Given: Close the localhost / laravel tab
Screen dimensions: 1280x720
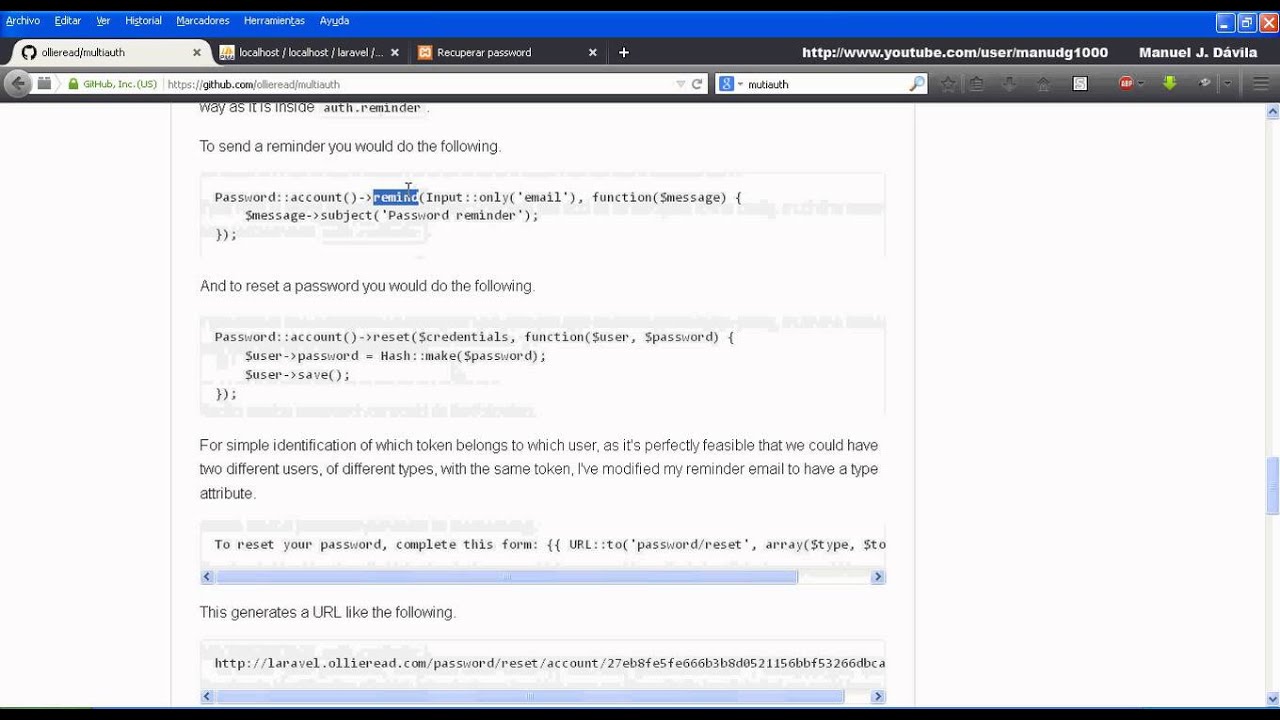Looking at the screenshot, I should 395,52.
